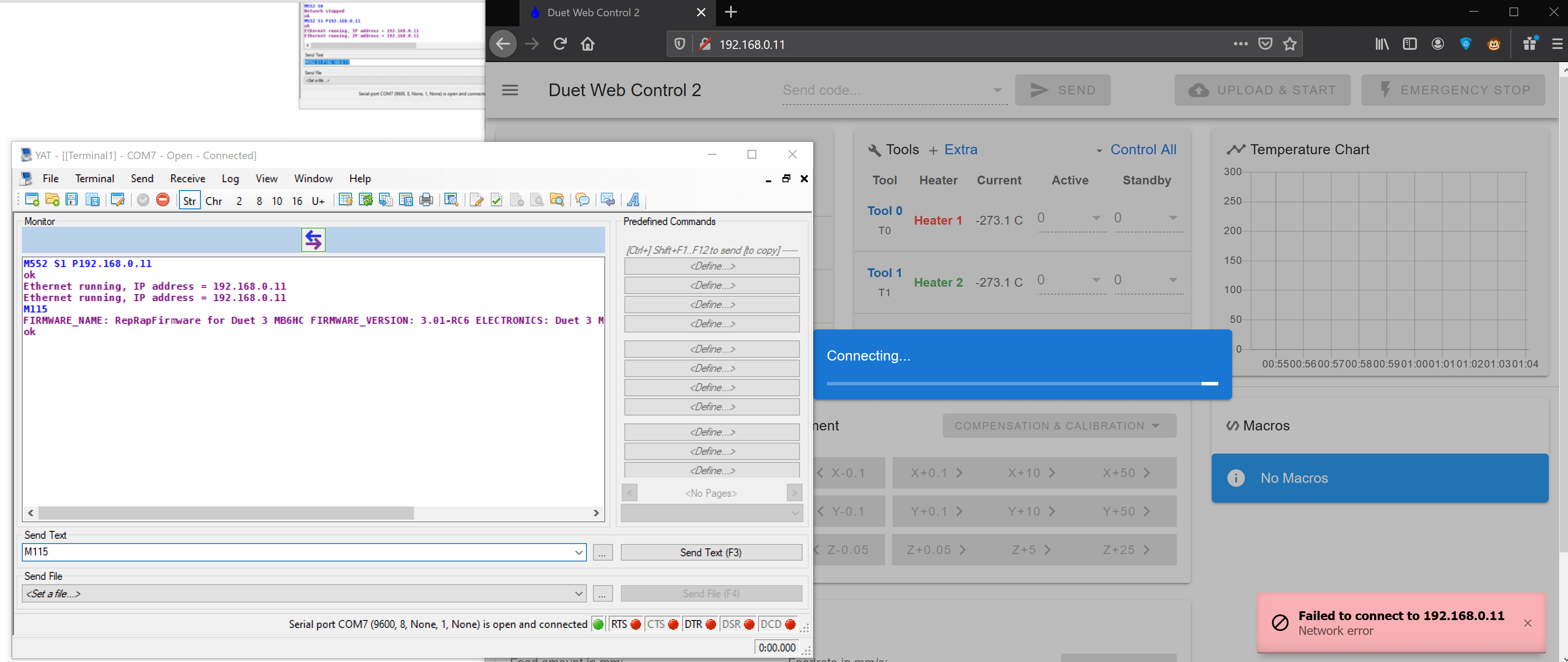
Task: Click the Control All link
Action: click(x=1143, y=150)
